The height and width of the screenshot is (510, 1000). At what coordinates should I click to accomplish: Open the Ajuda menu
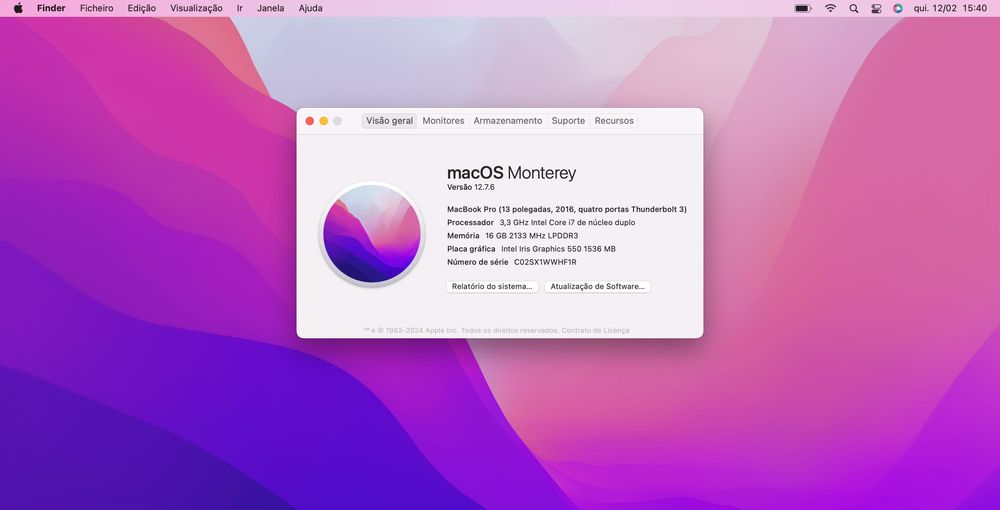pyautogui.click(x=311, y=8)
